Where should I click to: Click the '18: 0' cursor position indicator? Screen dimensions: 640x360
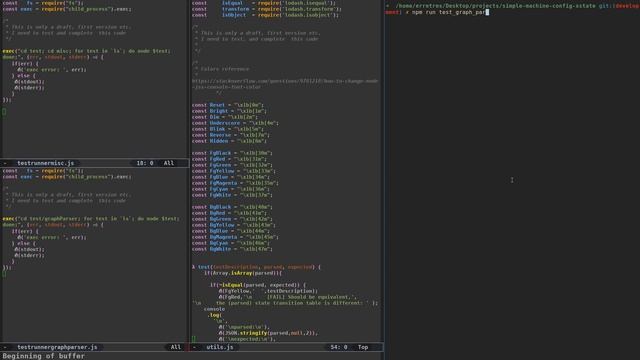(145, 163)
